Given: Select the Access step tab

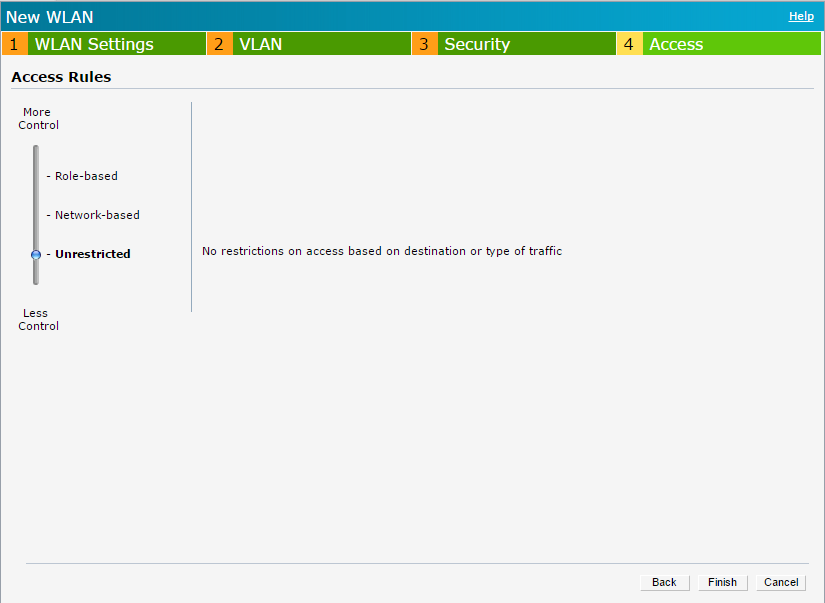Looking at the screenshot, I should coord(676,44).
